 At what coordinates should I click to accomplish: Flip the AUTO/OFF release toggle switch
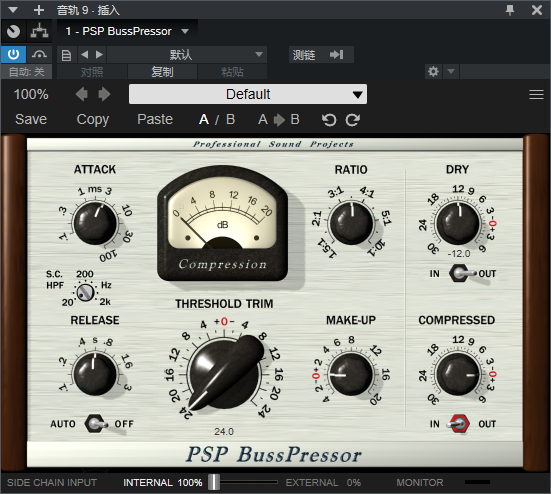click(96, 424)
